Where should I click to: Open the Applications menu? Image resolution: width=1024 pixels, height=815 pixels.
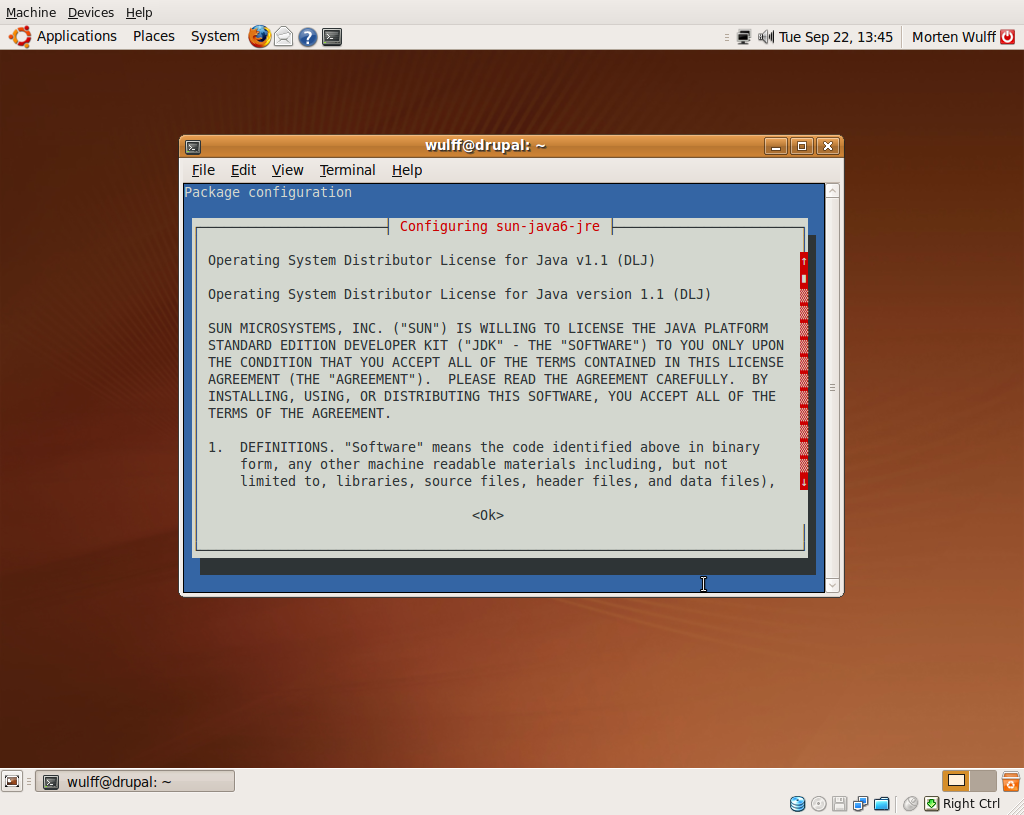[76, 37]
